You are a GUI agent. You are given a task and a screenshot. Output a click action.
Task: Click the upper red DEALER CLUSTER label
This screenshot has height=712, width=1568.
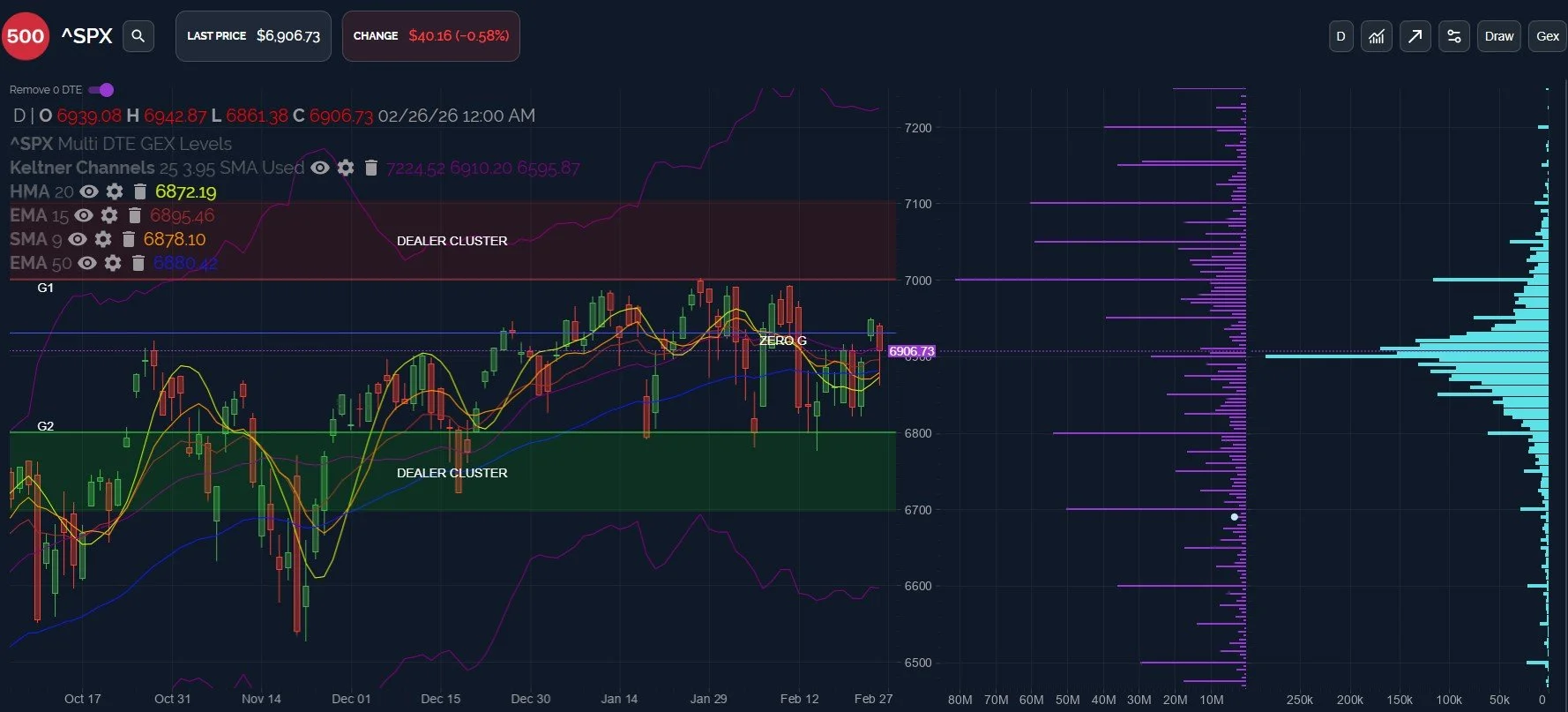click(x=452, y=241)
